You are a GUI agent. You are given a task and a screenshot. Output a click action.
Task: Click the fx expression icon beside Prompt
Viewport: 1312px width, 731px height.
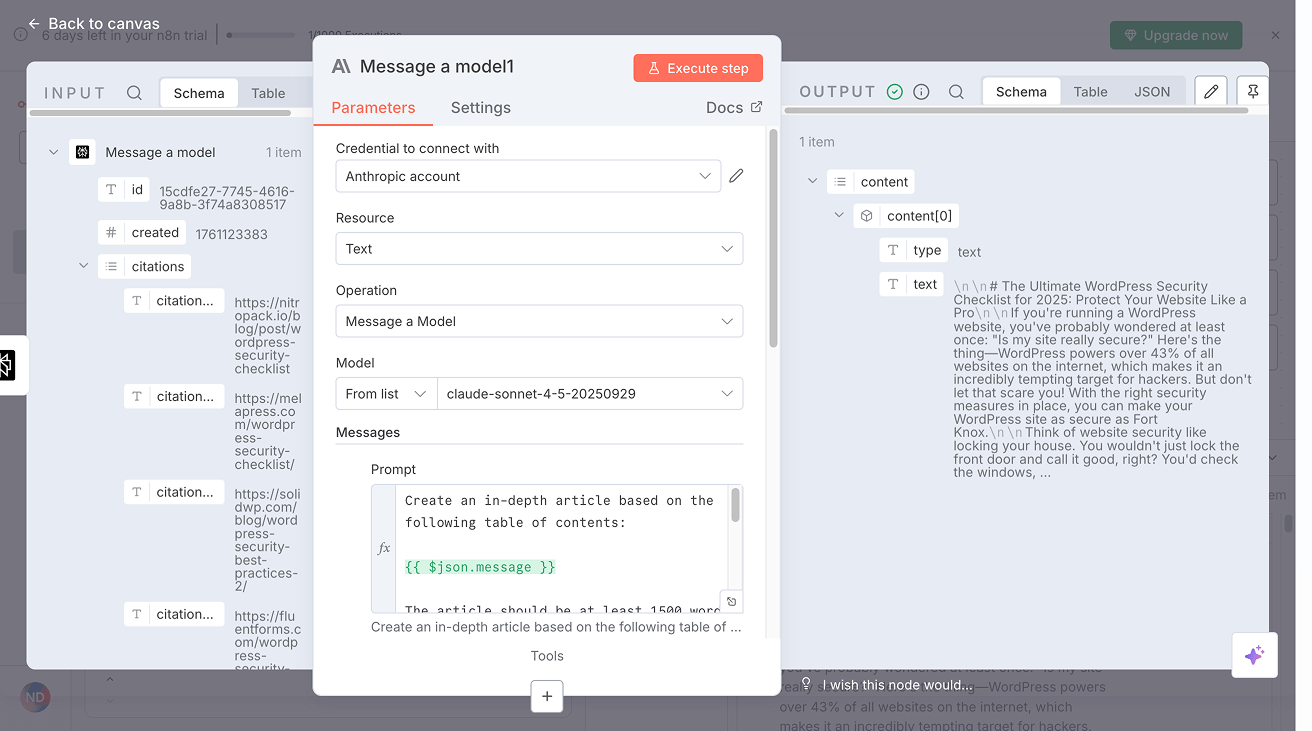coord(384,548)
